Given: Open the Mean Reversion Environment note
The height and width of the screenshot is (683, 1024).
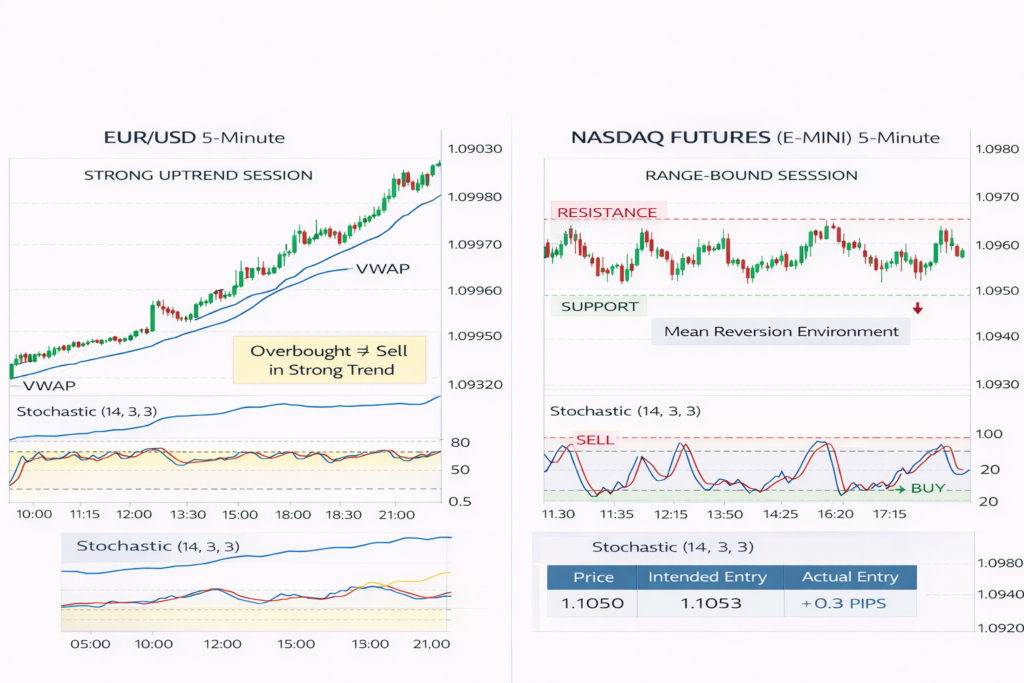Looking at the screenshot, I should click(781, 332).
